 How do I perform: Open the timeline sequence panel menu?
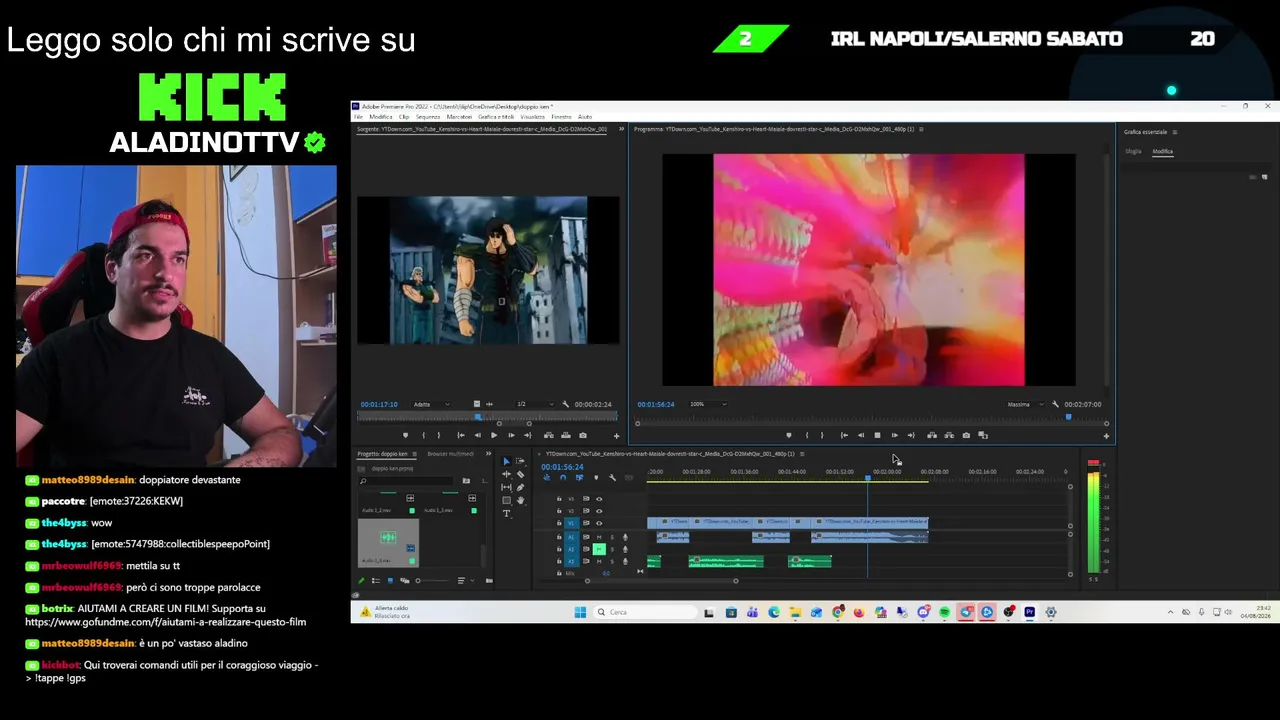pos(802,454)
